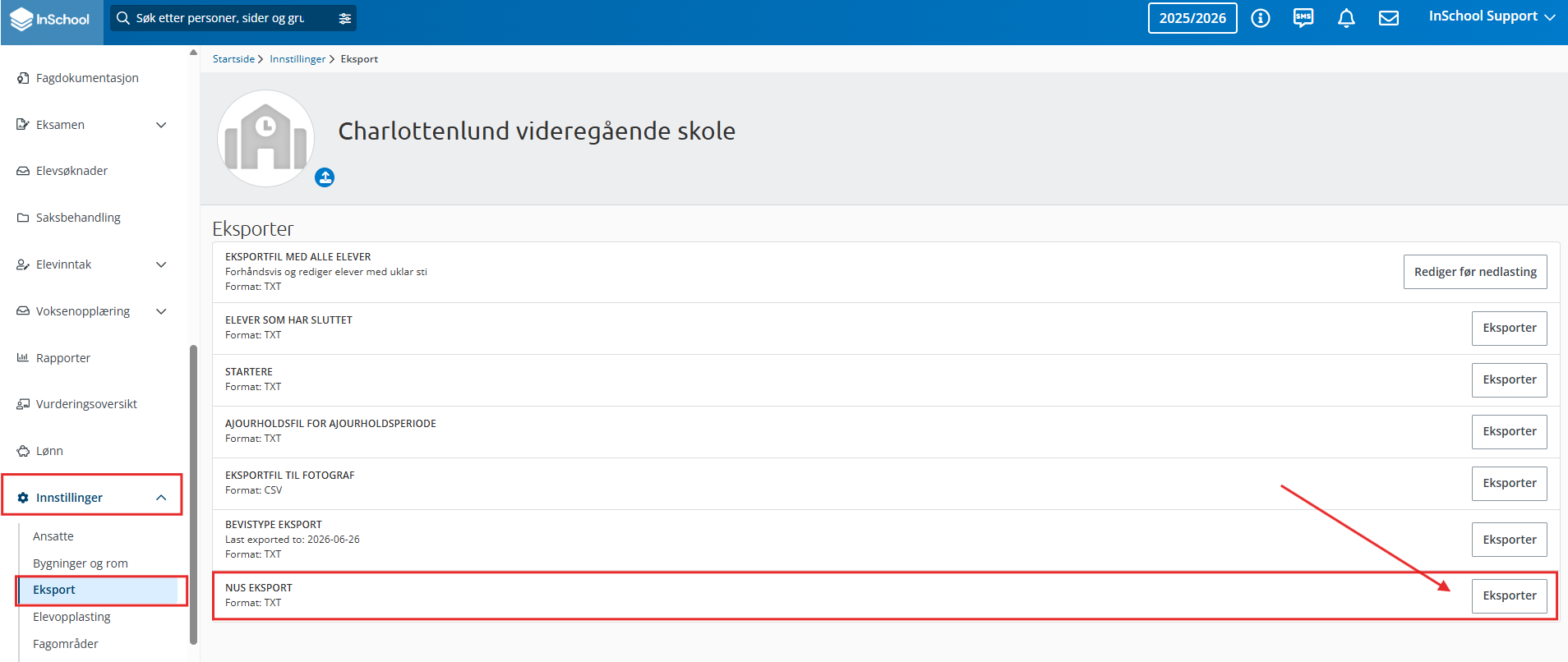The image size is (1568, 662).
Task: Collapse the Innstillinger sidebar section
Action: (x=161, y=498)
